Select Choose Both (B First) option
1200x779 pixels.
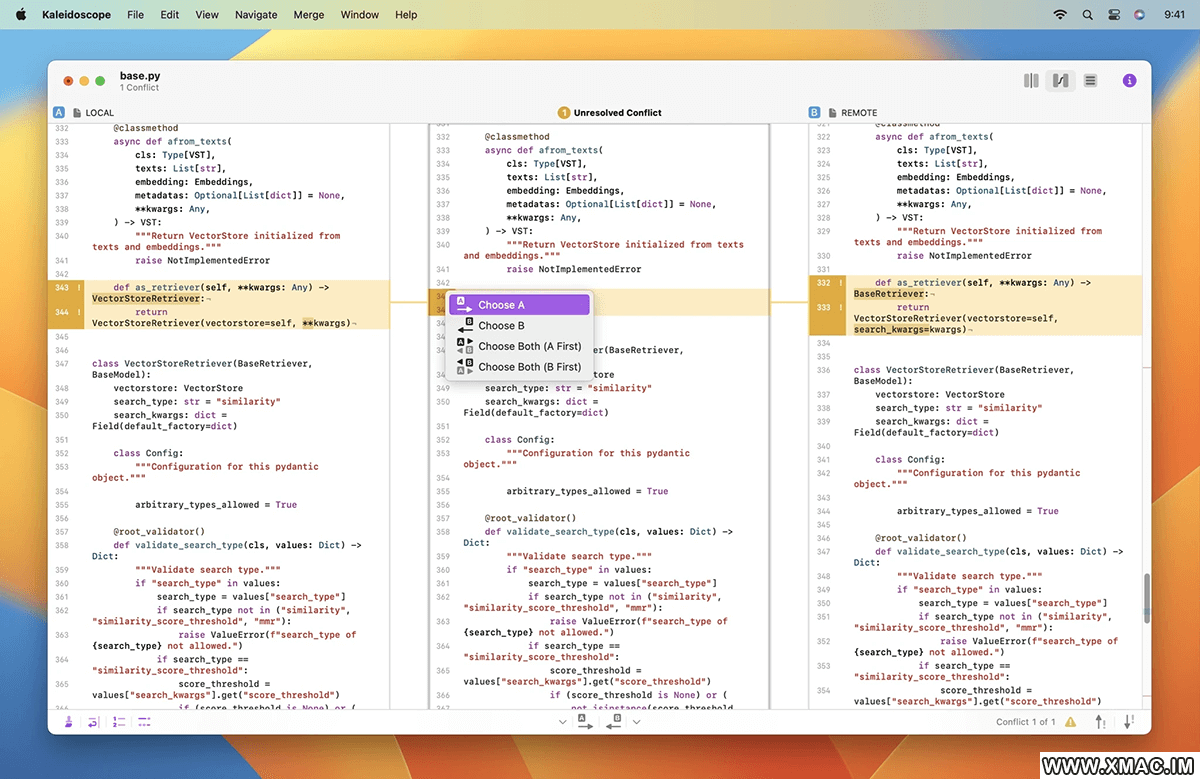click(519, 367)
